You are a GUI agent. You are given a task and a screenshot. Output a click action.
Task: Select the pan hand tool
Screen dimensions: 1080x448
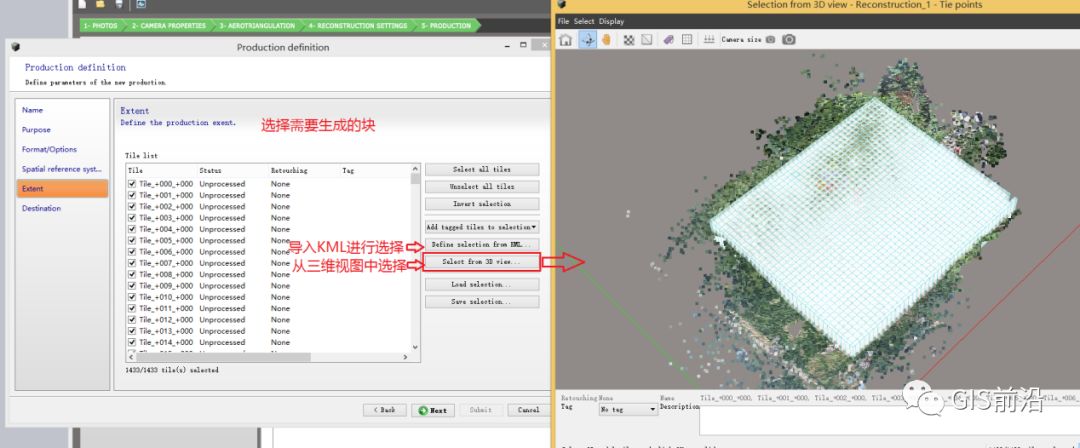(x=606, y=40)
